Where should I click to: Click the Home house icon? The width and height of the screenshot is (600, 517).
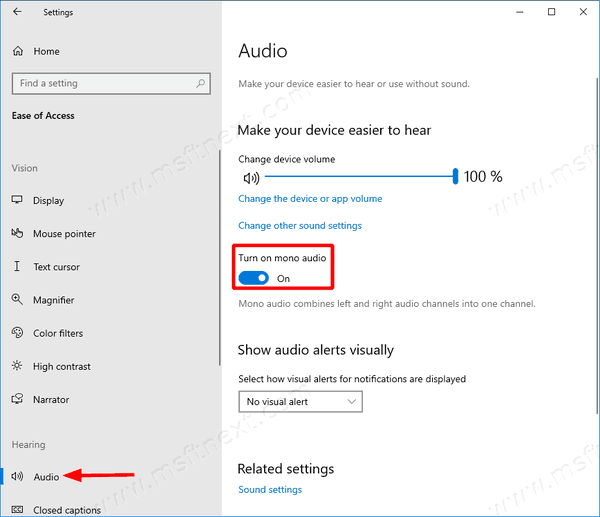pyautogui.click(x=18, y=51)
